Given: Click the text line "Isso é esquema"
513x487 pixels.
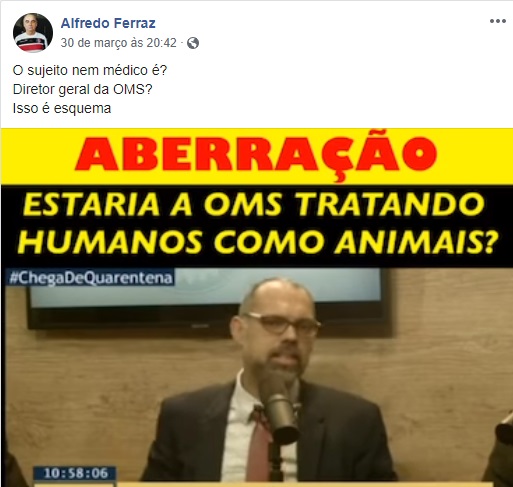Looking at the screenshot, I should click(x=62, y=108).
